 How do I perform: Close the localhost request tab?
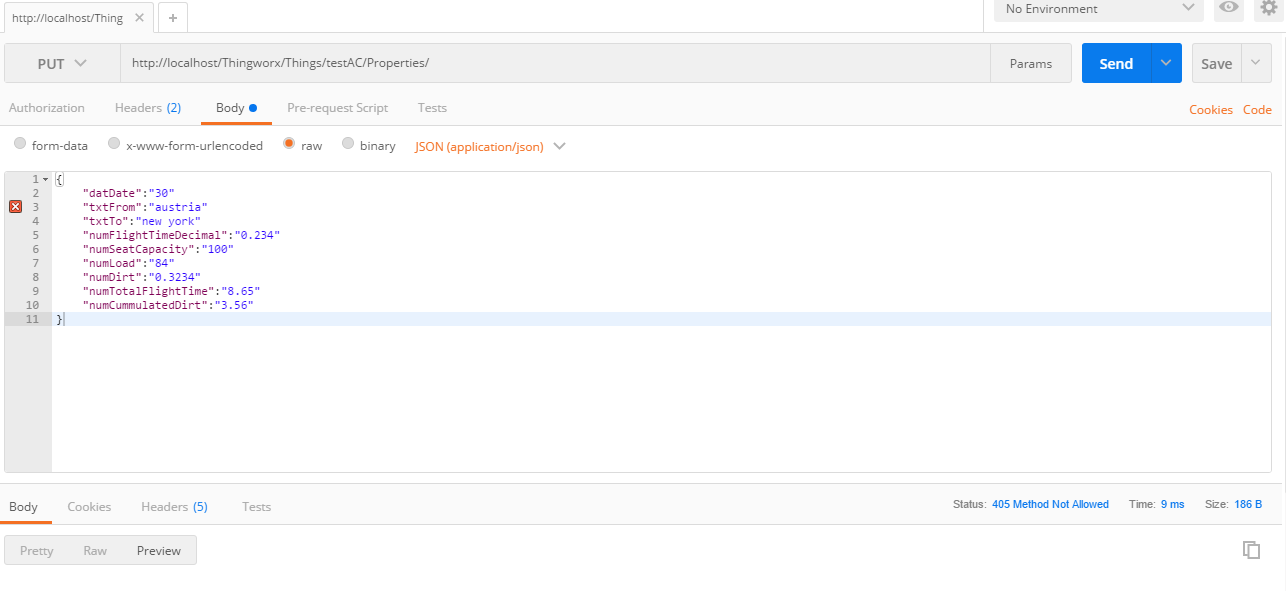pos(140,18)
